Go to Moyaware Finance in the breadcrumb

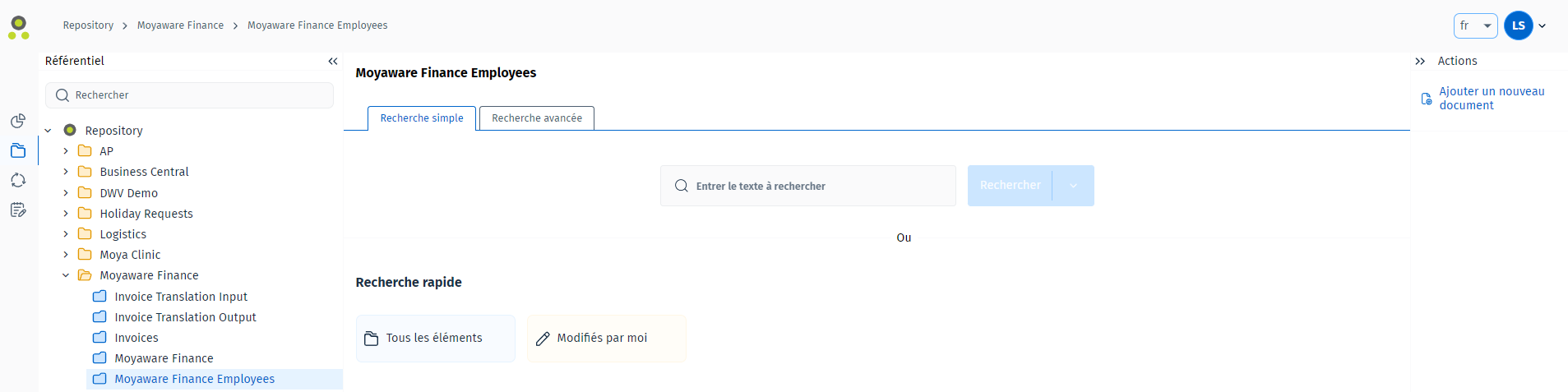pos(180,25)
